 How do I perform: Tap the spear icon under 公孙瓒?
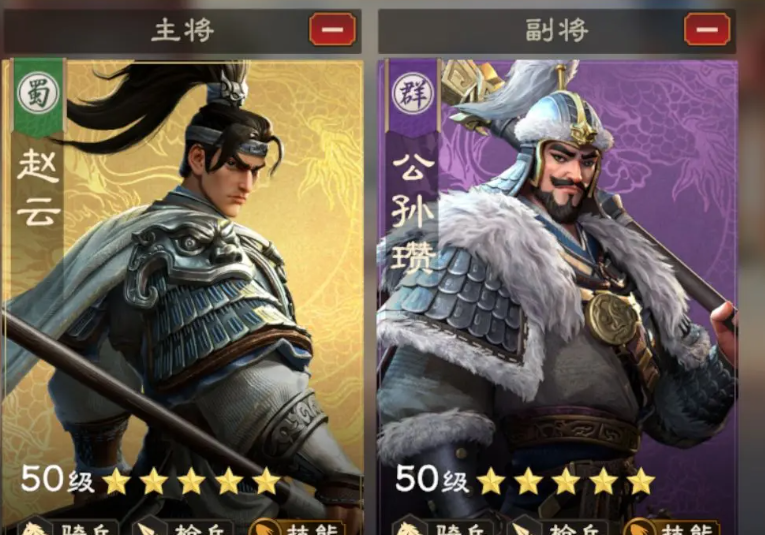click(x=522, y=529)
